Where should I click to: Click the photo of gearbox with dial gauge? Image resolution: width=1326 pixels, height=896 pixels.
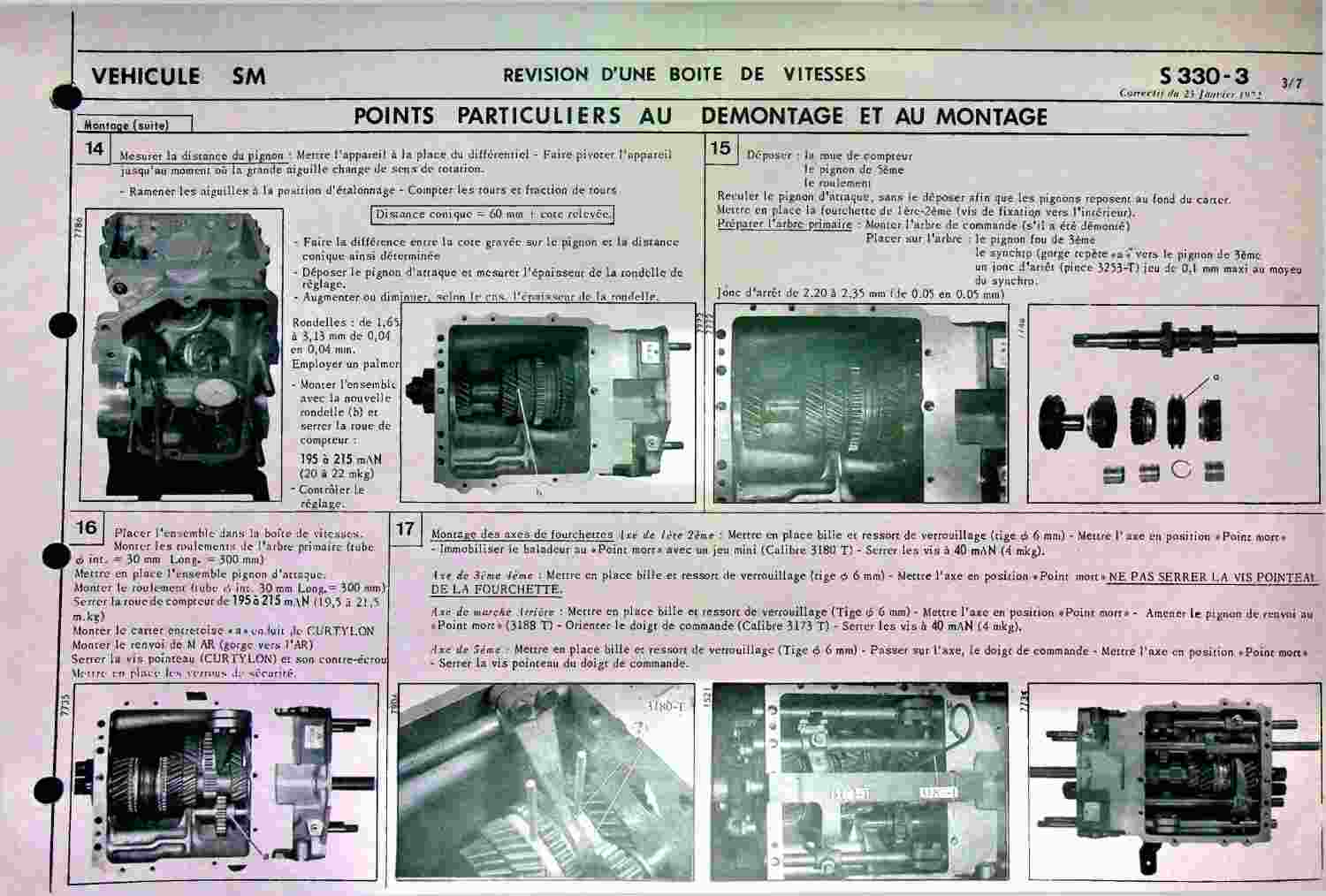point(185,353)
